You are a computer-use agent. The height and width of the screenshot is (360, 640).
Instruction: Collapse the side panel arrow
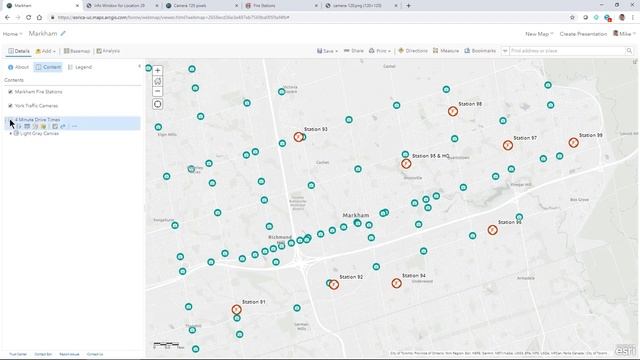(x=139, y=66)
